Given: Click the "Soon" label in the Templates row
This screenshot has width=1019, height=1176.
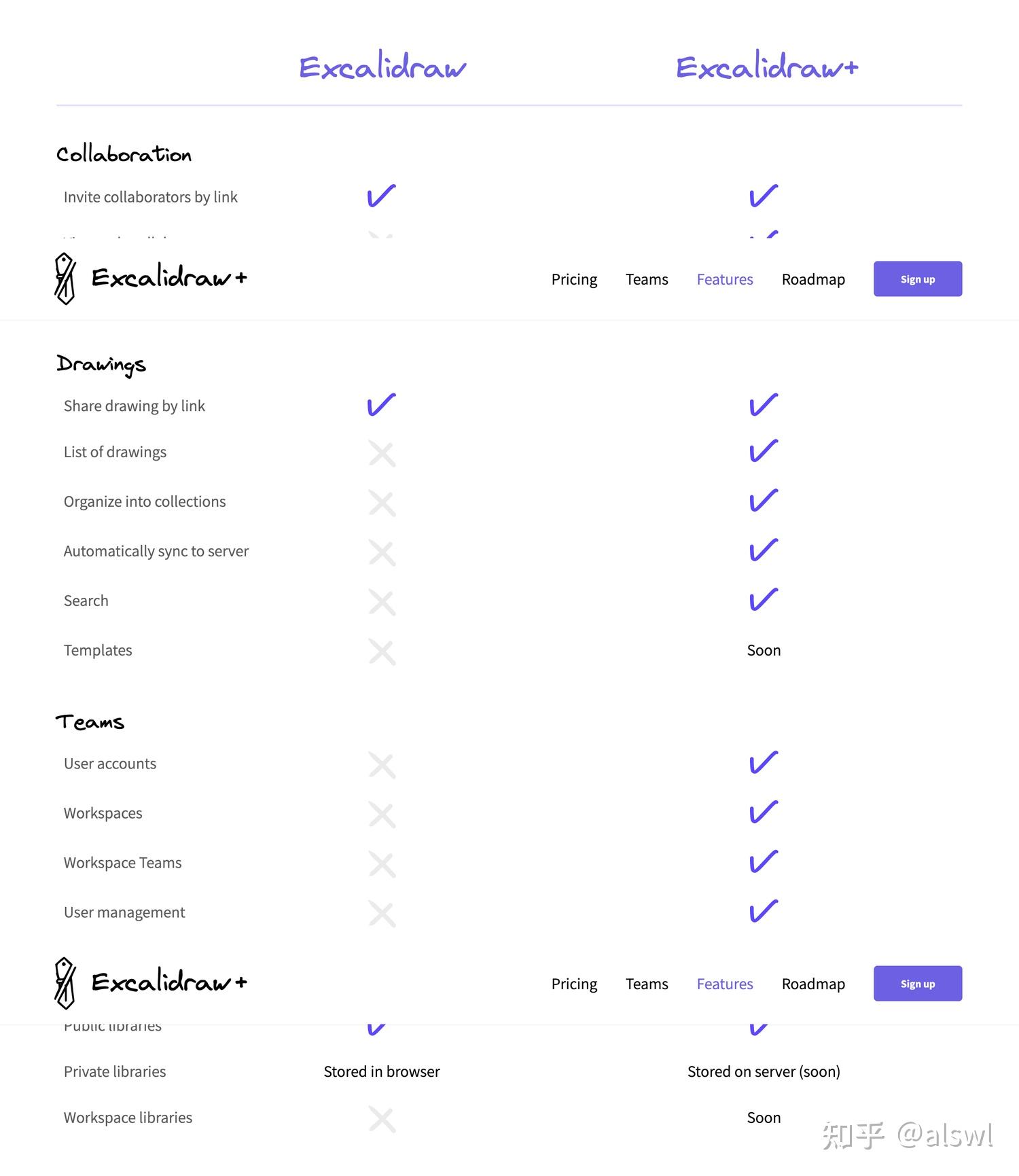Looking at the screenshot, I should (764, 650).
